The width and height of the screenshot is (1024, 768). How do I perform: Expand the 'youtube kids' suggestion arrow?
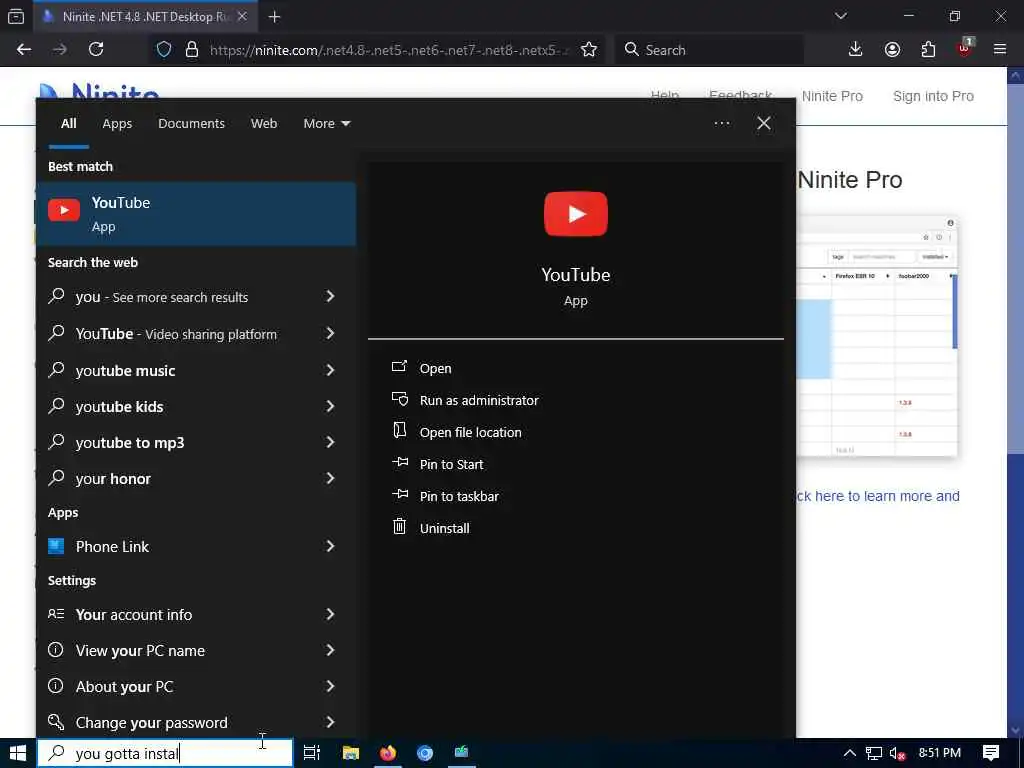tap(330, 406)
